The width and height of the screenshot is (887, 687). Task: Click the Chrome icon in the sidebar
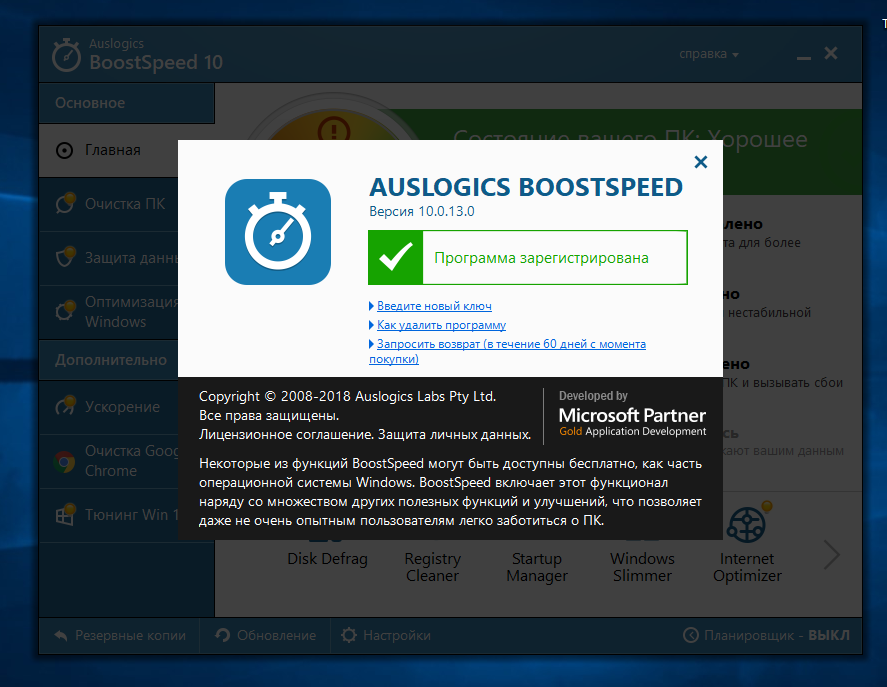tap(64, 462)
